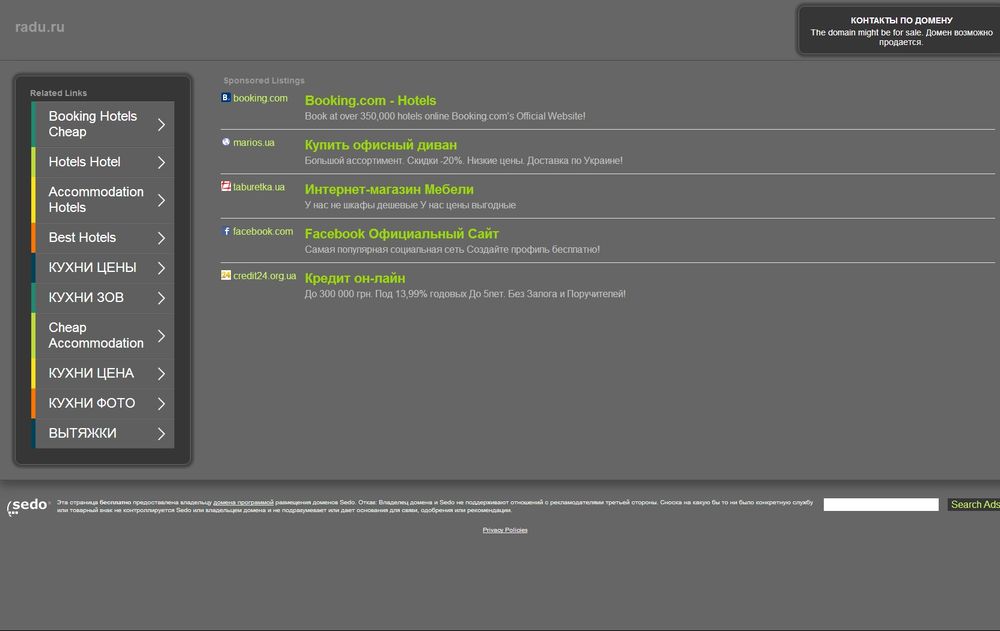Viewport: 1000px width, 631px height.
Task: Click the radu.ru site title
Action: [x=40, y=27]
